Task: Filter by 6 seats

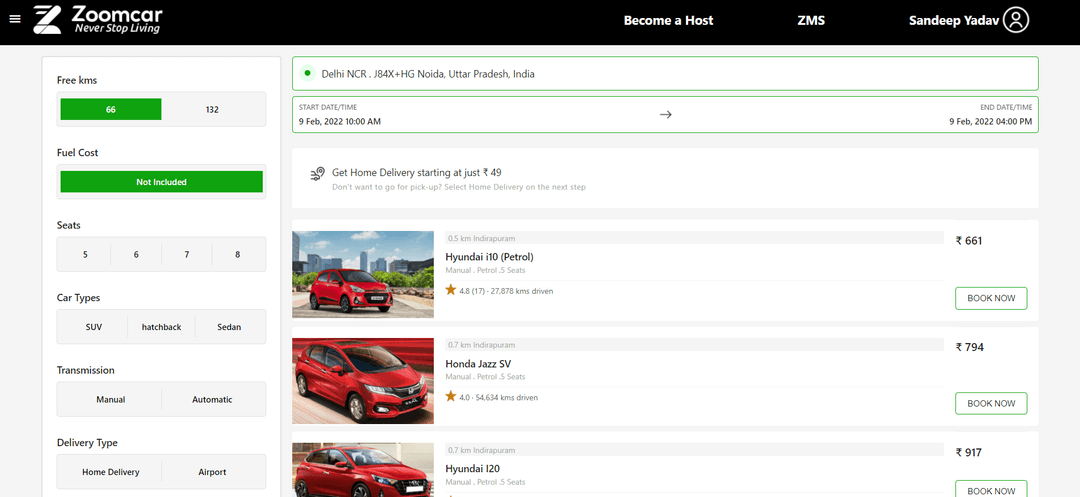Action: point(136,255)
